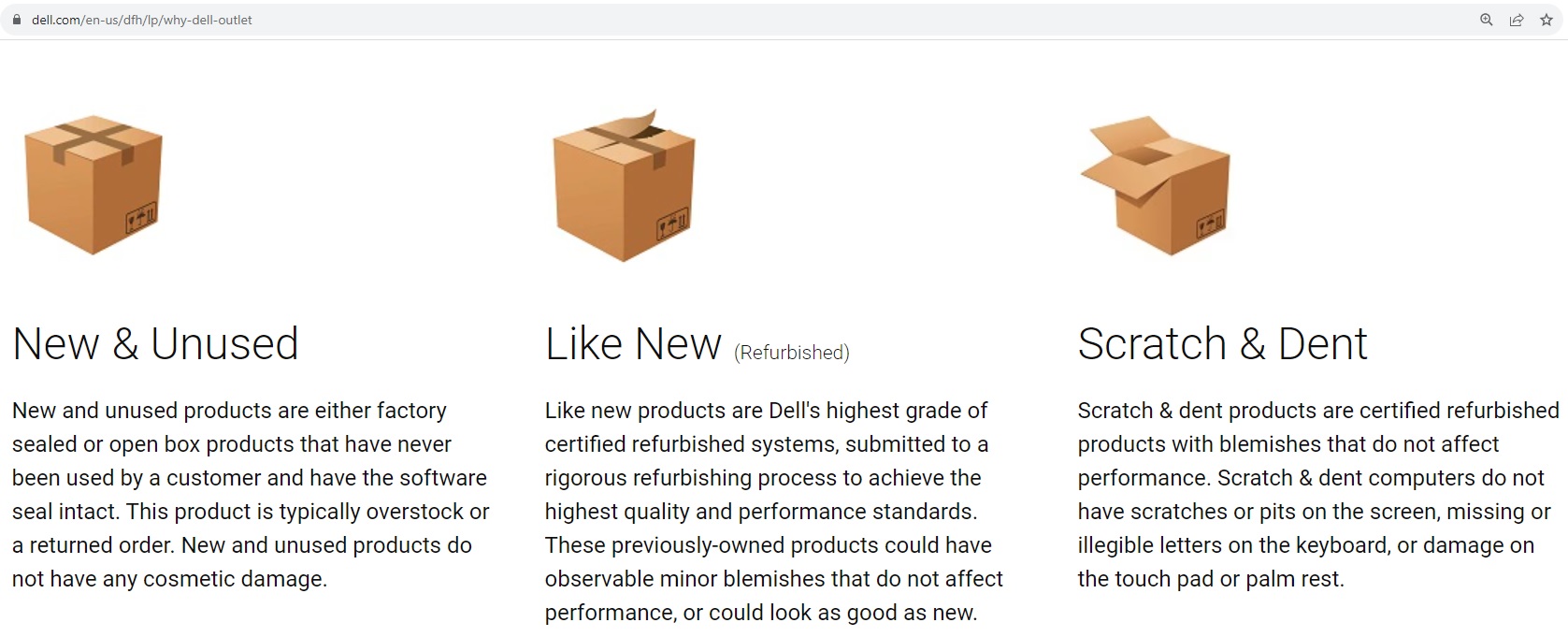Viewport: 1568px width, 637px height.
Task: Open the page zoom magnifier control
Action: tap(1486, 20)
